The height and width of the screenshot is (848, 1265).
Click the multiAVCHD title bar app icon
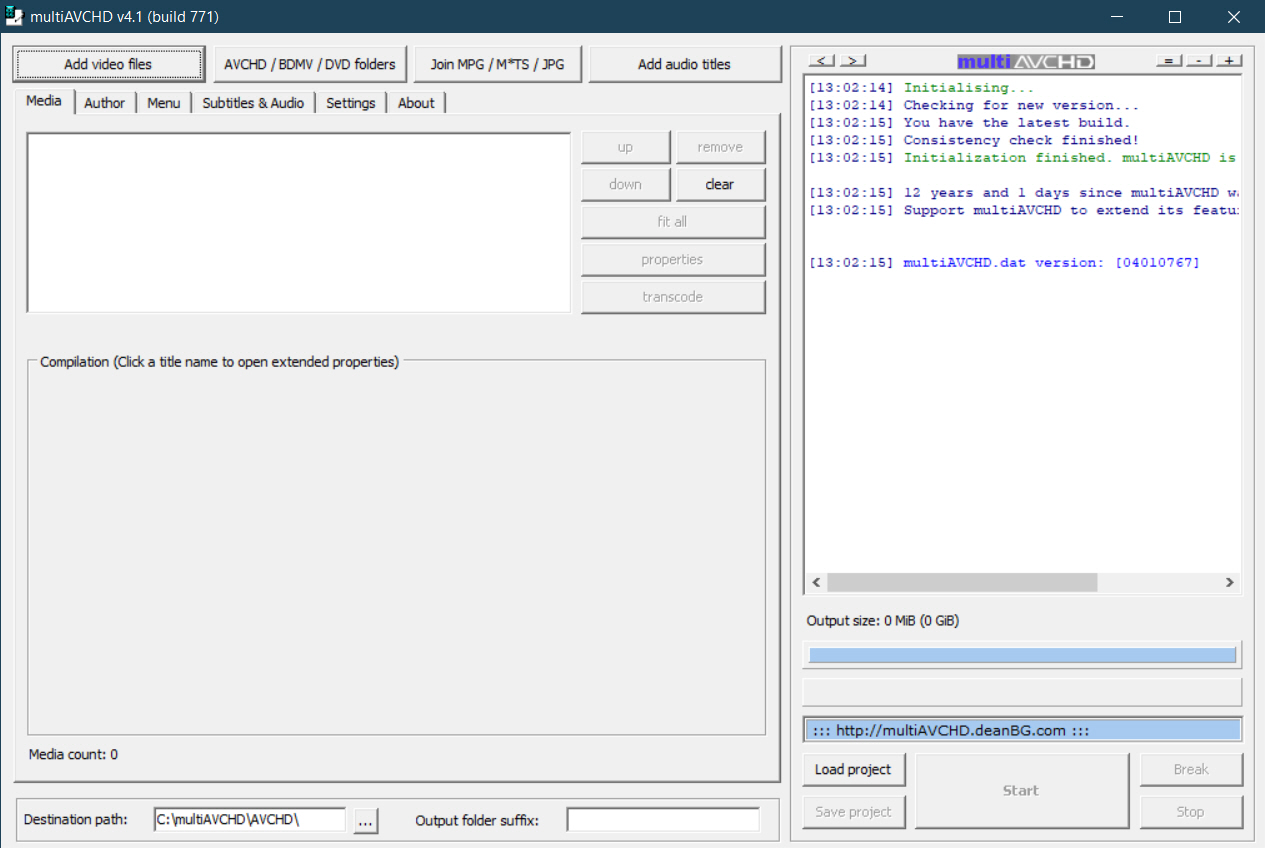[14, 16]
